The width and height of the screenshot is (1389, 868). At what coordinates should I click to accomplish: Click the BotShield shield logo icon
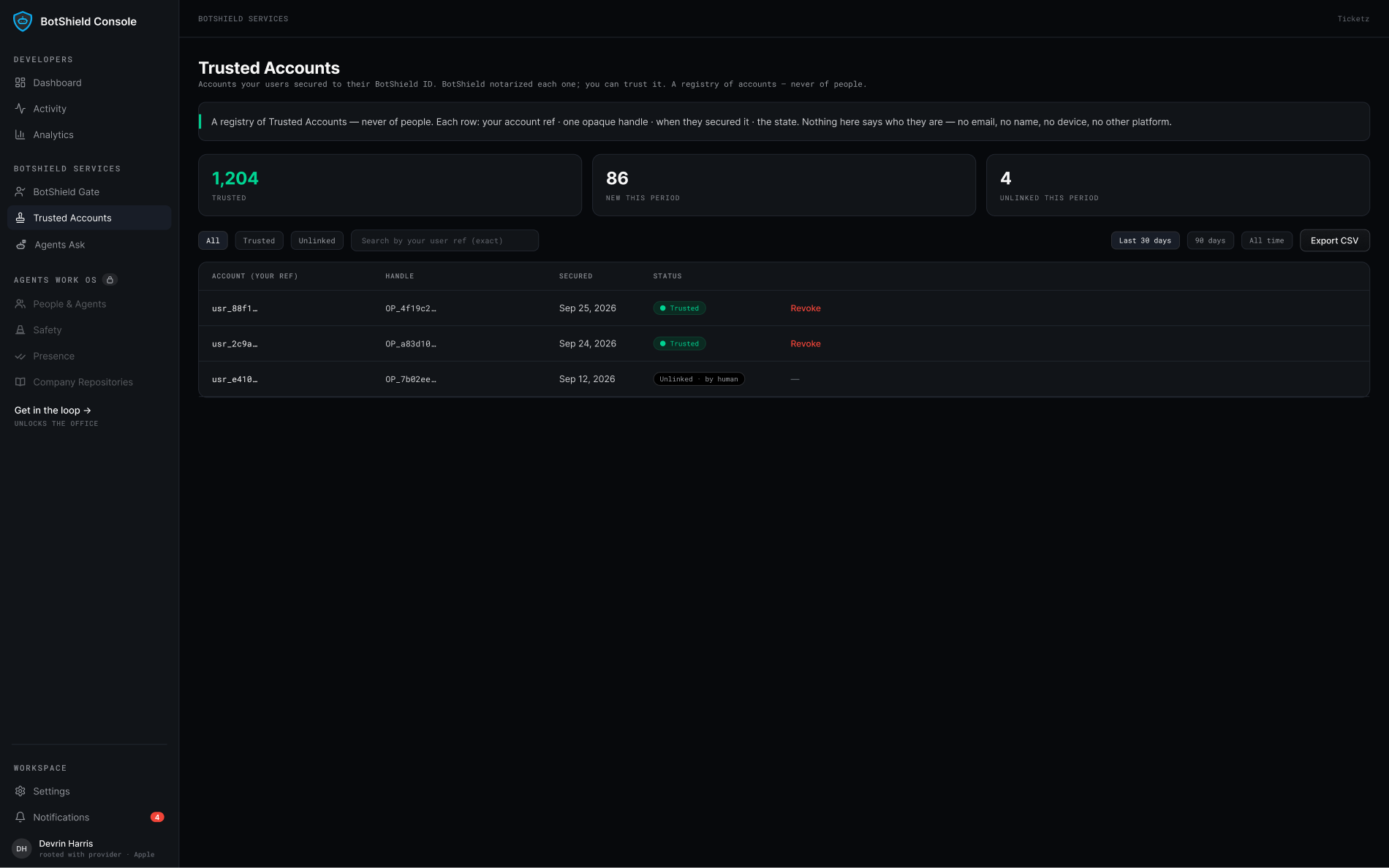tap(23, 21)
